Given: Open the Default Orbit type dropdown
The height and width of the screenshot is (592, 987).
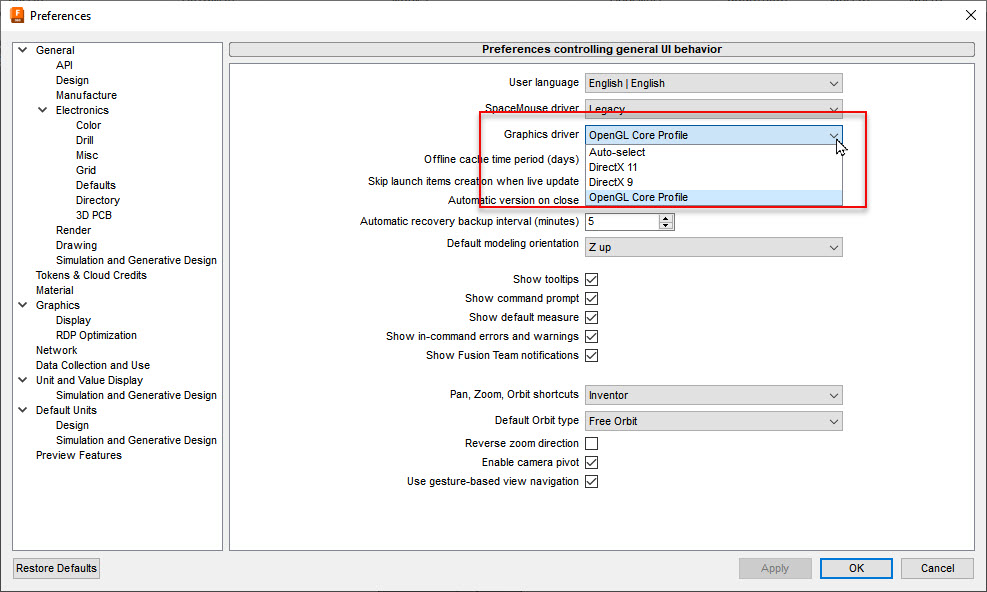Looking at the screenshot, I should [x=714, y=421].
